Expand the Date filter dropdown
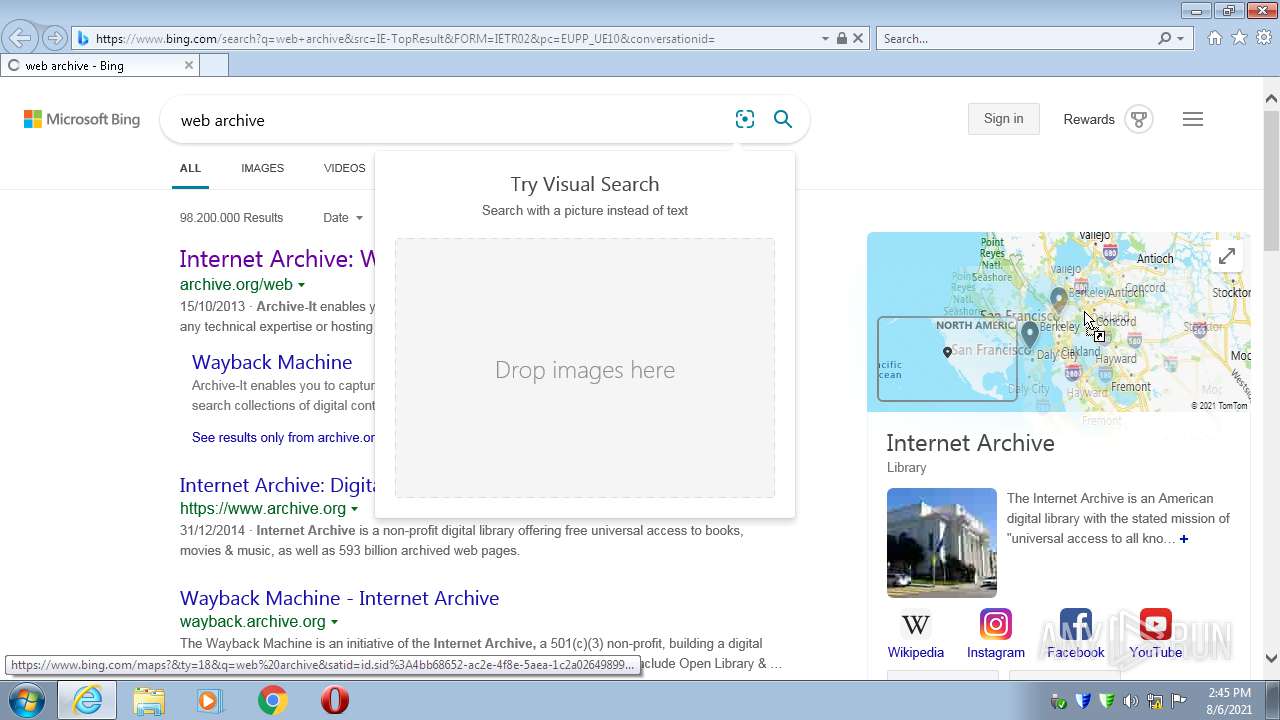The image size is (1280, 720). click(x=342, y=217)
